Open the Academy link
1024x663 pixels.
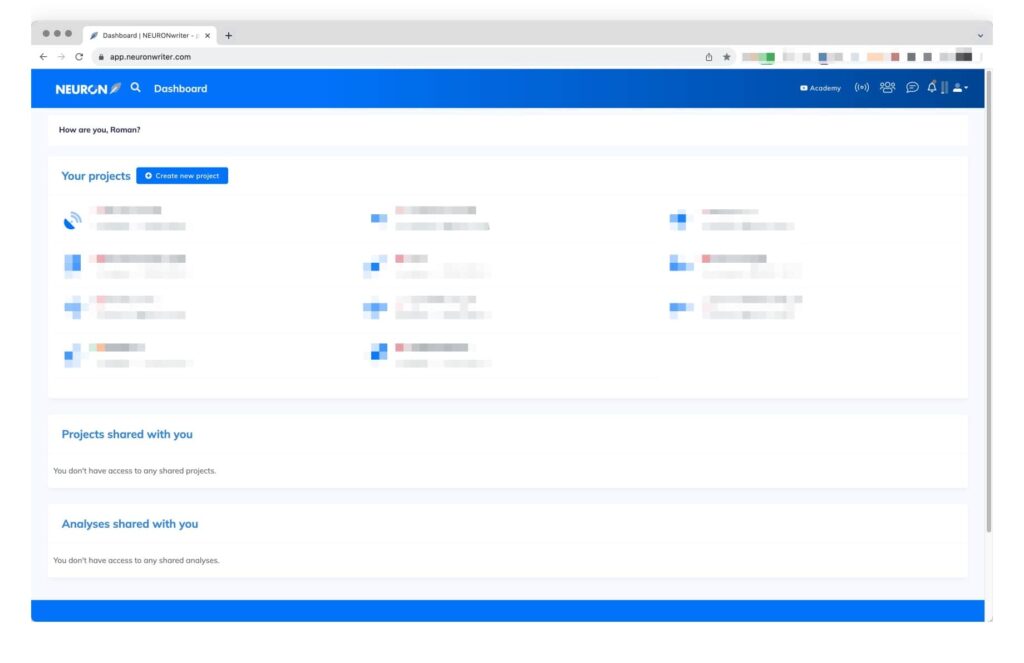820,88
